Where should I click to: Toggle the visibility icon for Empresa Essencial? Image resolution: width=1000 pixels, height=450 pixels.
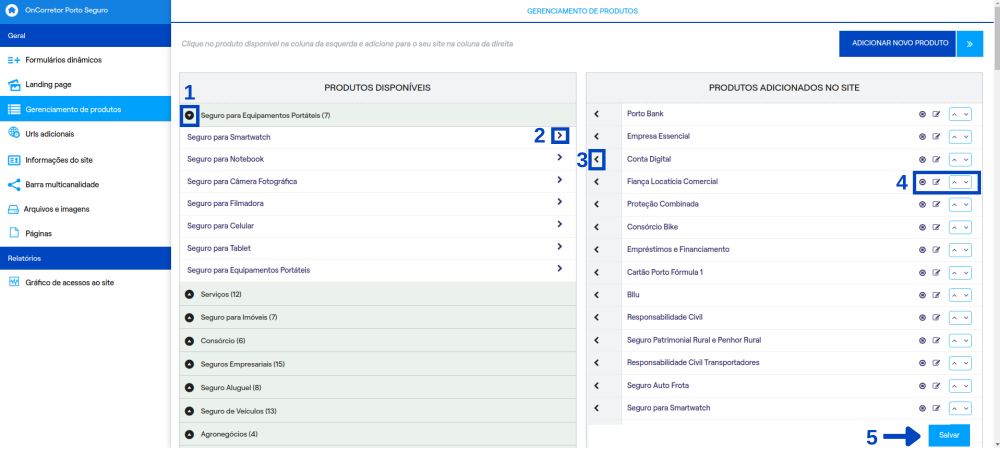922,136
